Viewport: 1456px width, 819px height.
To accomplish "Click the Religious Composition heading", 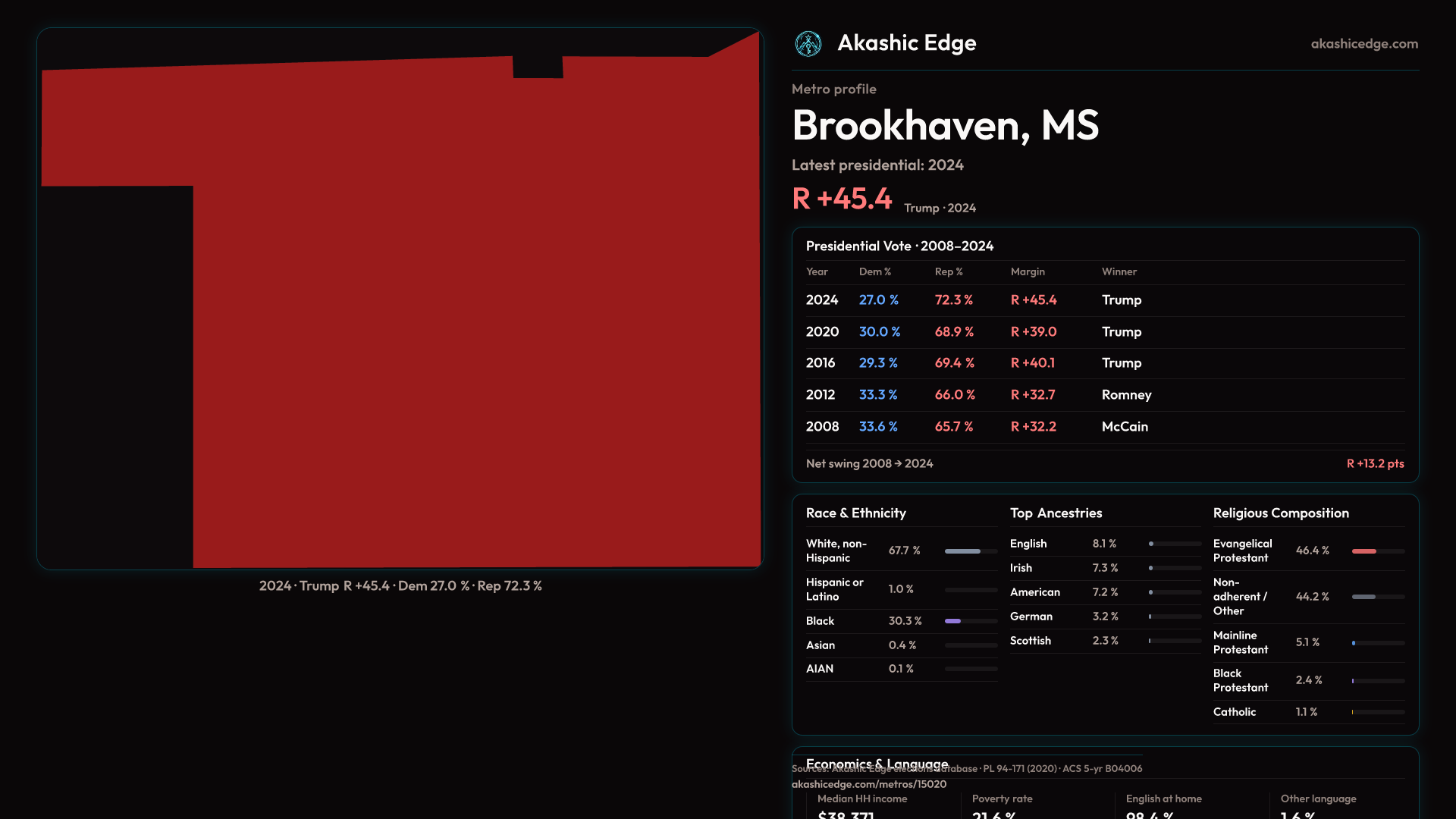I will 1280,513.
